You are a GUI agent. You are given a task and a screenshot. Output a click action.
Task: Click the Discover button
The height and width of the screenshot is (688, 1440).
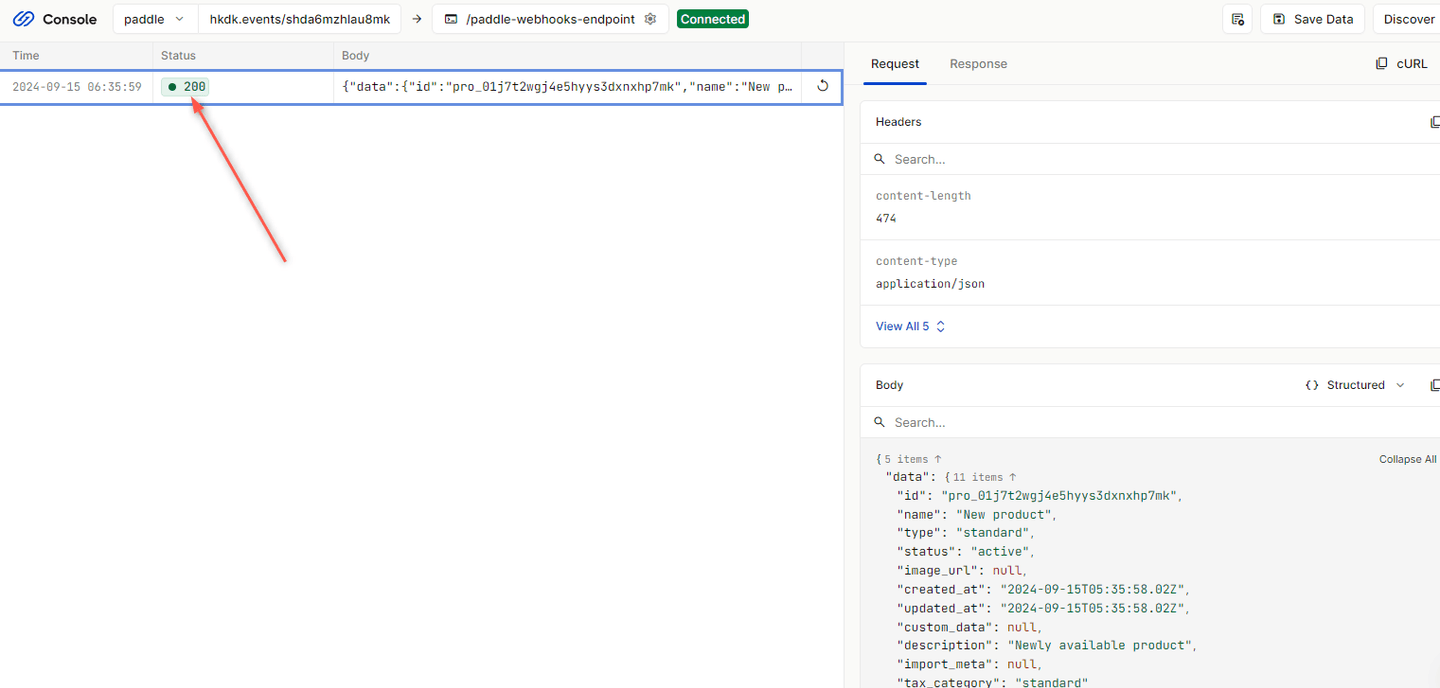[1408, 19]
